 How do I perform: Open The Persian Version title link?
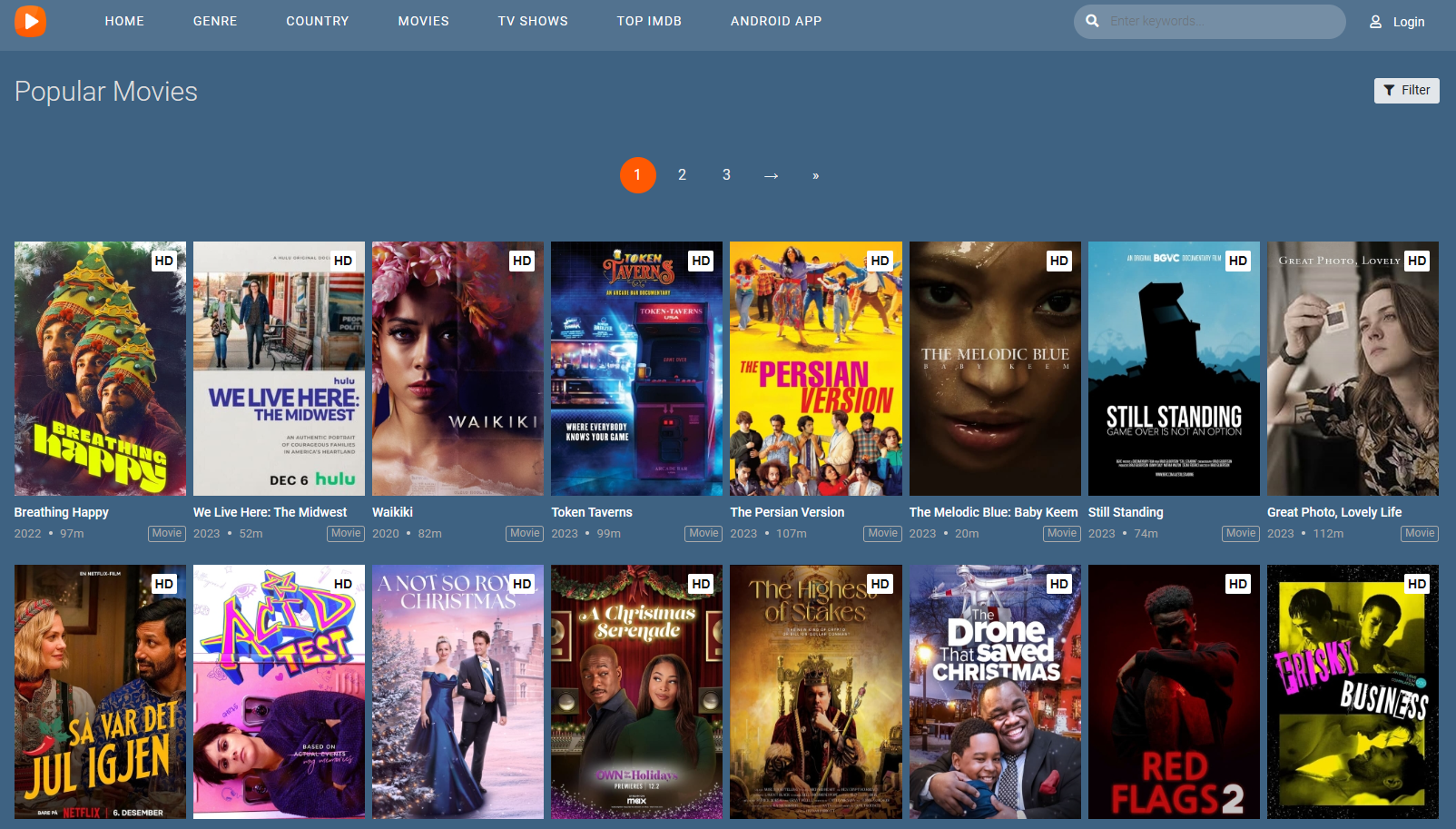(787, 512)
